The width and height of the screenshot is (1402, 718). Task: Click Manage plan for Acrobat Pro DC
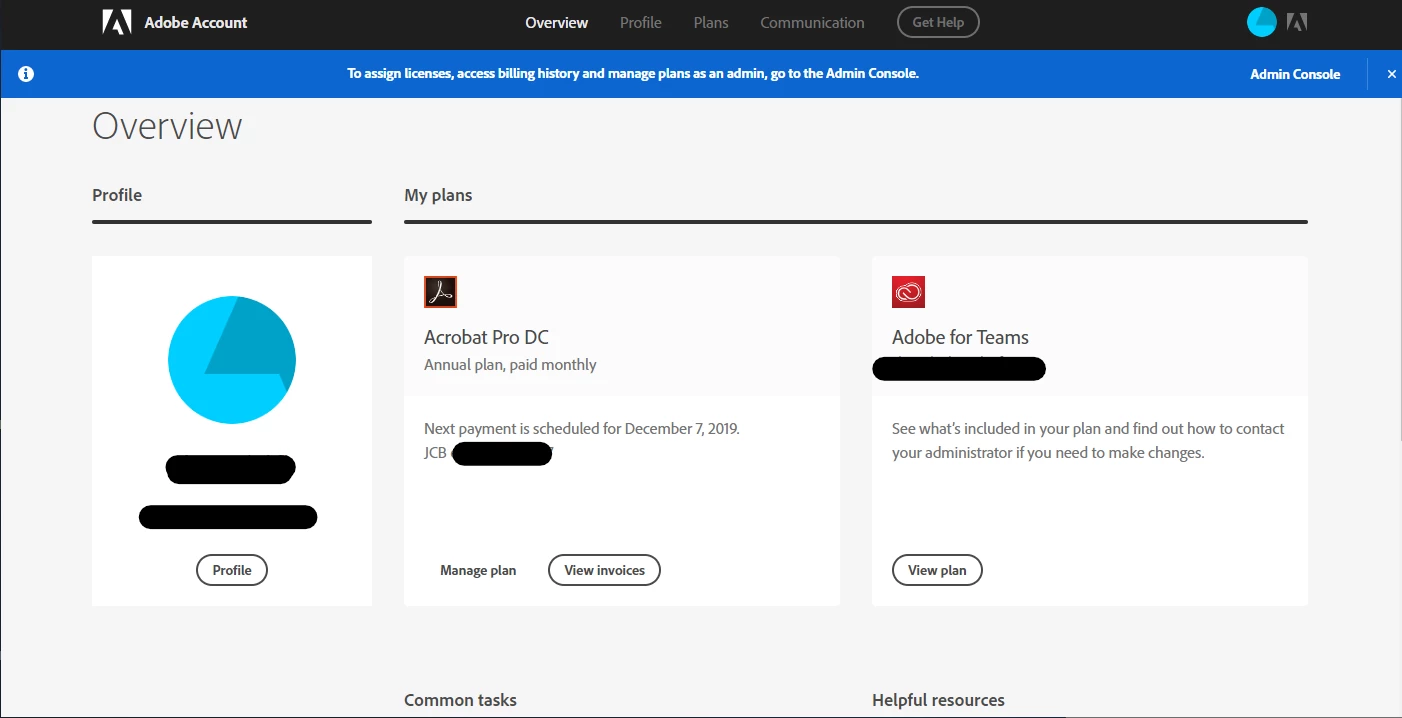click(x=478, y=570)
